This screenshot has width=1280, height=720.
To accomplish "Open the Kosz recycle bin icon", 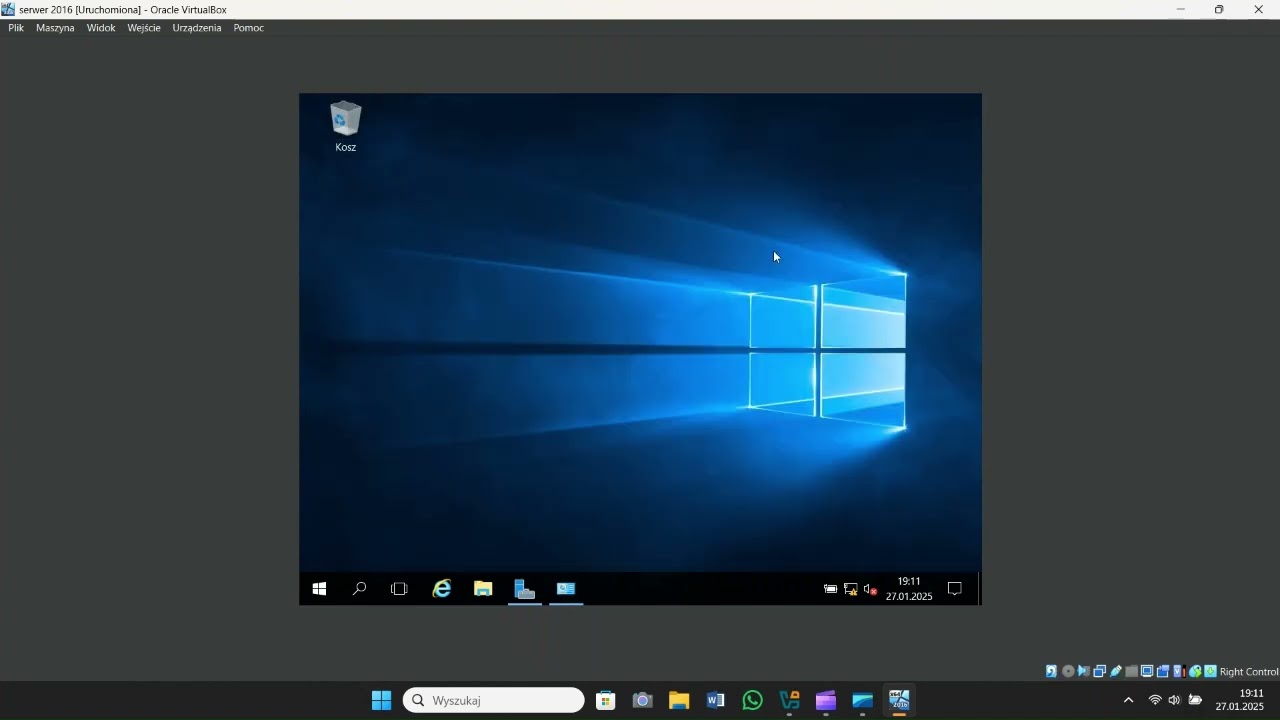I will coord(346,126).
